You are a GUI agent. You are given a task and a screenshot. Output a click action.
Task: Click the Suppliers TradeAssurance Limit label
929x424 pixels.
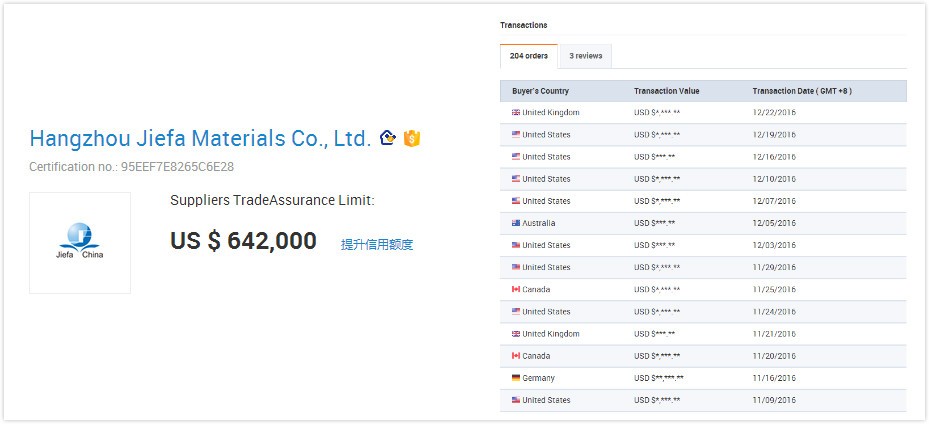[x=273, y=201]
